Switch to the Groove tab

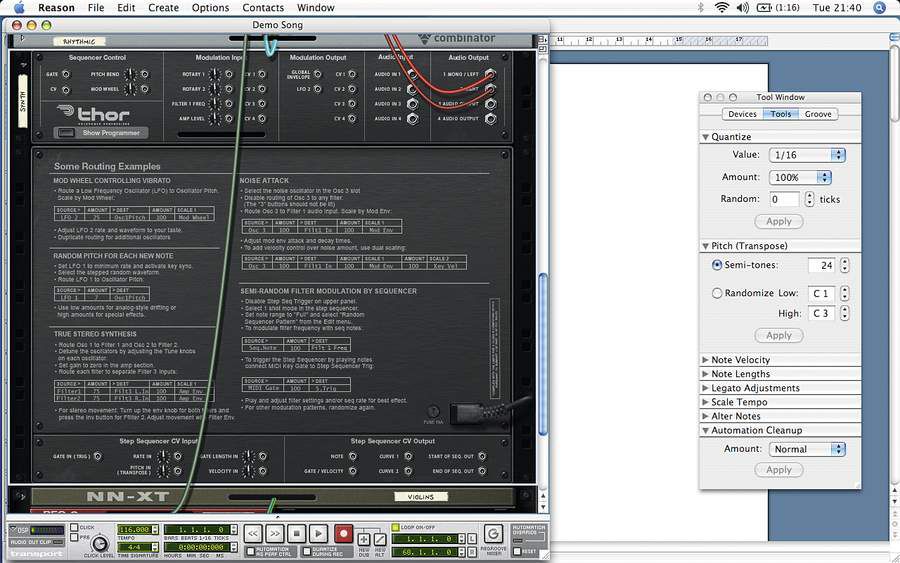coord(818,114)
